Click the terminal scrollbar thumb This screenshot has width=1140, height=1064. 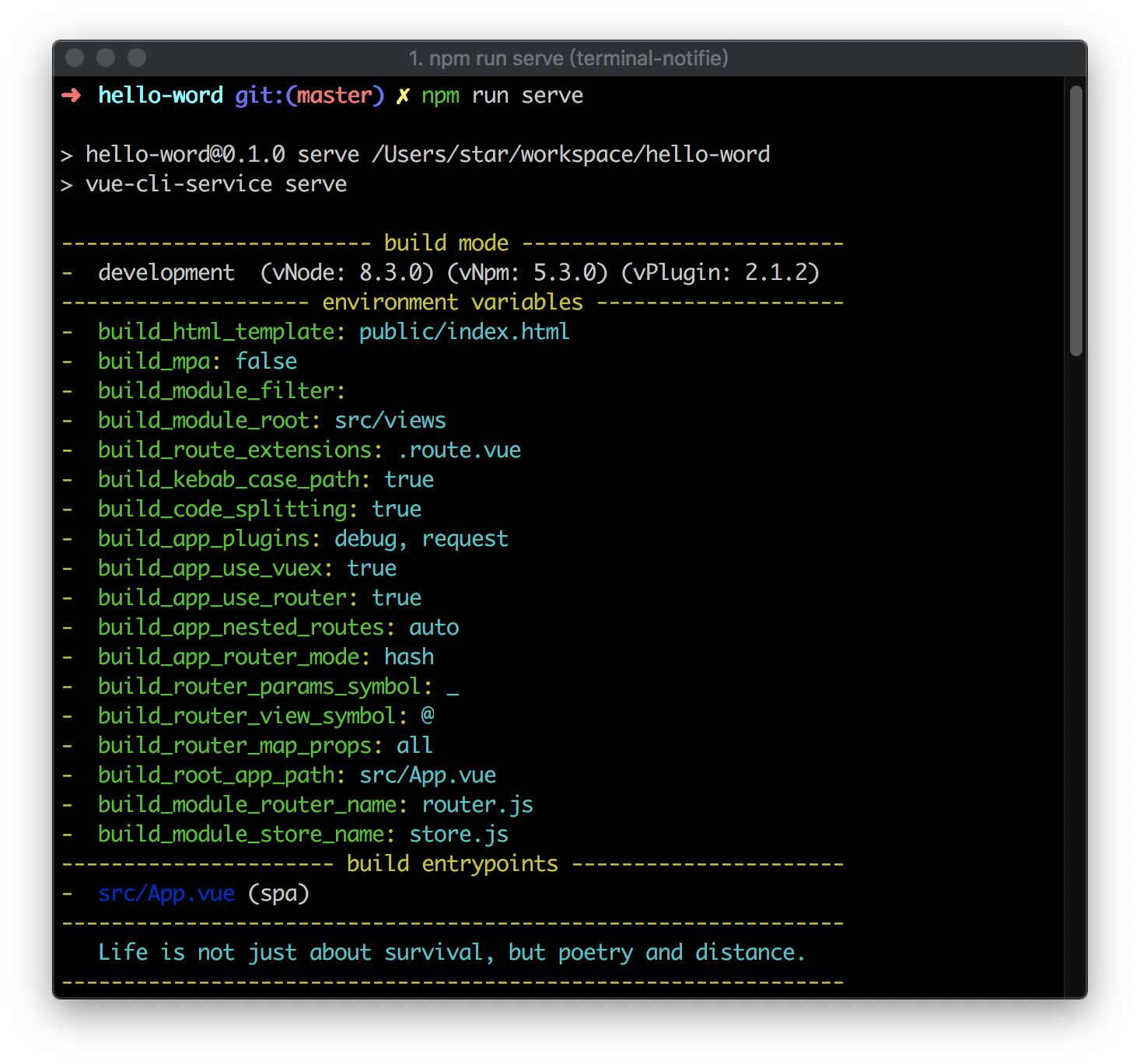[x=1076, y=221]
